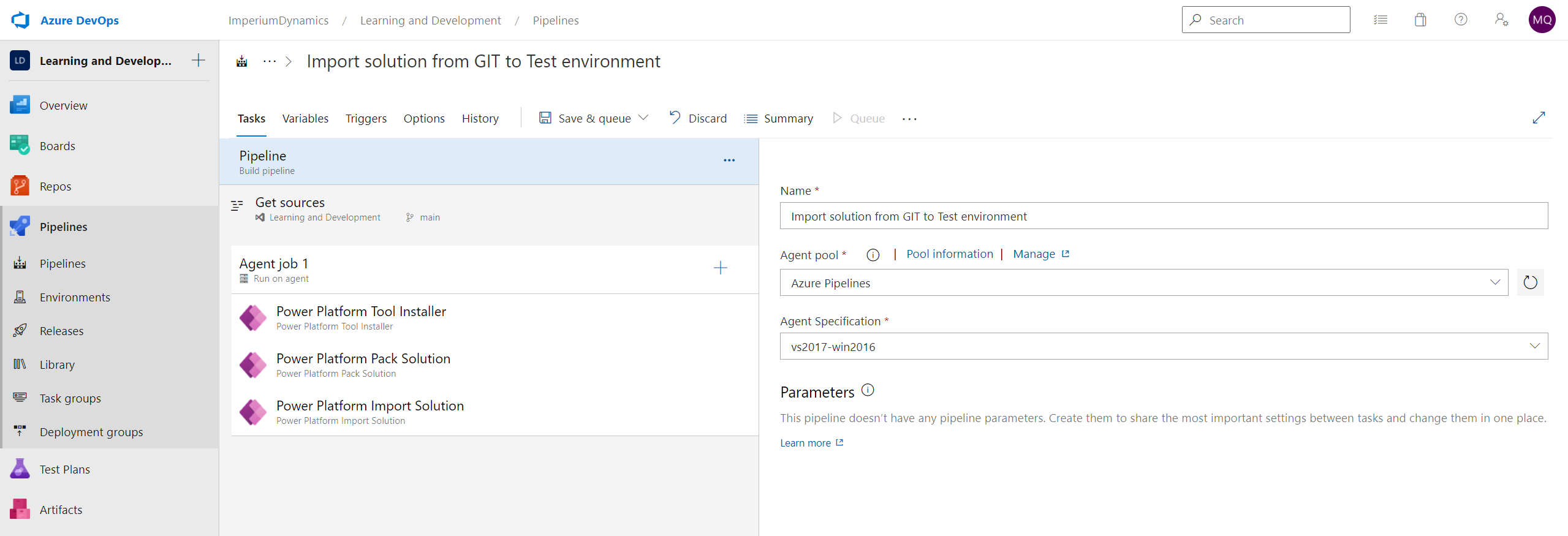Open Pipelines sub-item in sidebar
The height and width of the screenshot is (536, 1568).
pyautogui.click(x=109, y=263)
